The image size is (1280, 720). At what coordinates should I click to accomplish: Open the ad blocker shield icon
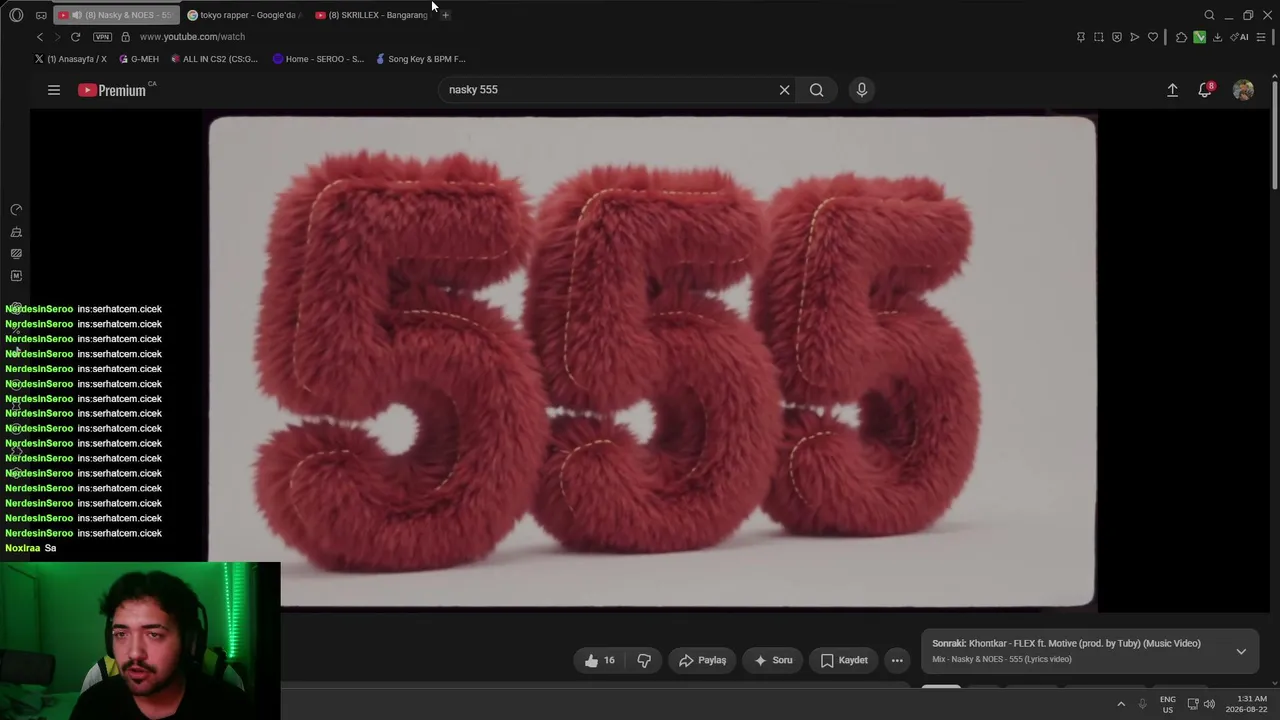coord(1117,37)
